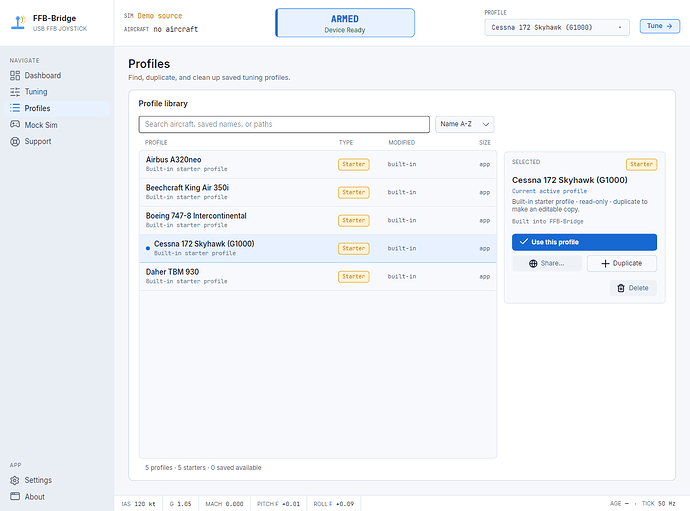Click the Profiles list icon in sidebar

click(15, 108)
